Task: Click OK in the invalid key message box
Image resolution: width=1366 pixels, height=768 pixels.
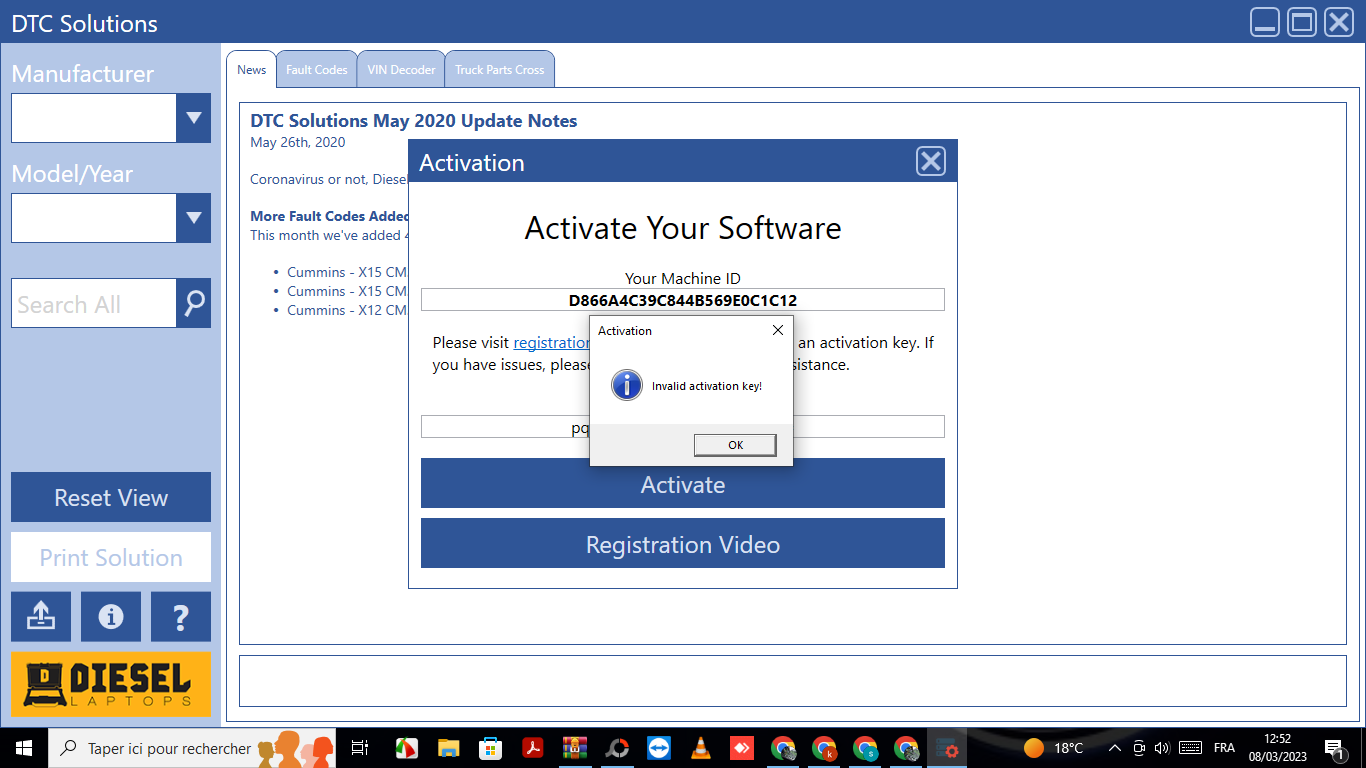Action: pos(735,445)
